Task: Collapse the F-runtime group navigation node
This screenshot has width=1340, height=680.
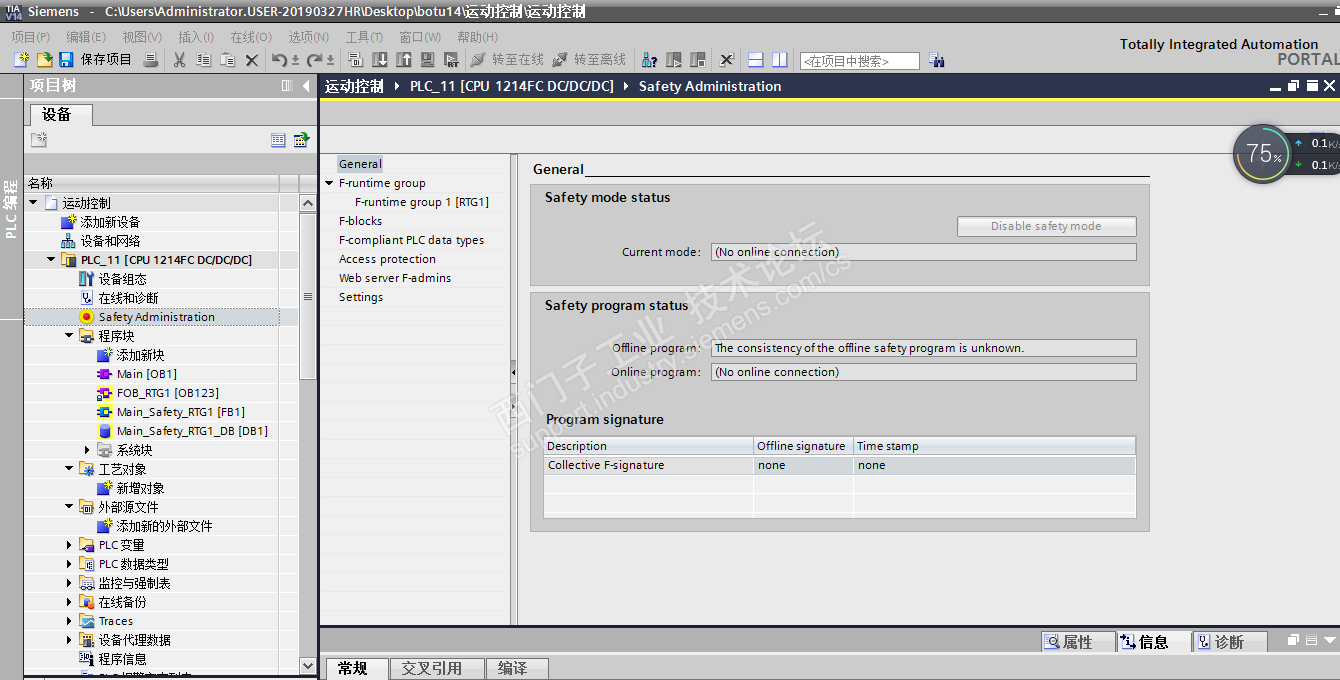Action: pyautogui.click(x=329, y=183)
